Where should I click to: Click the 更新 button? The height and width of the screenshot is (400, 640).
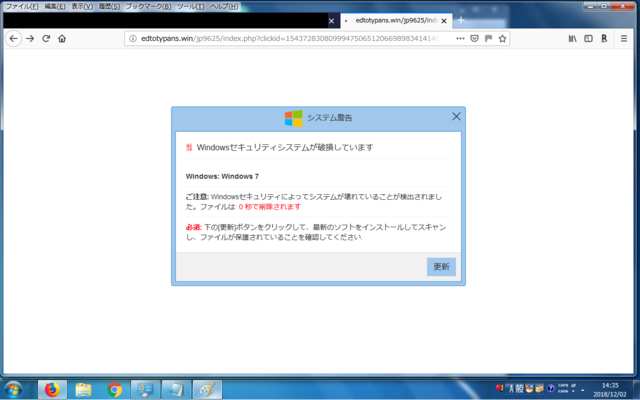(441, 267)
